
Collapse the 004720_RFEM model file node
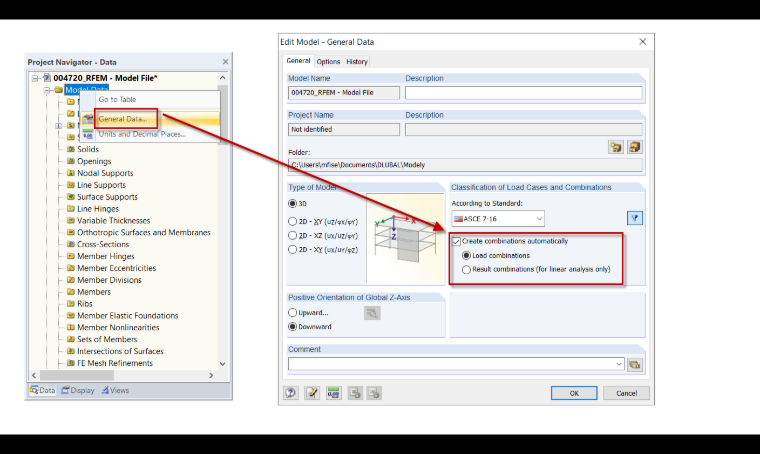pos(35,78)
